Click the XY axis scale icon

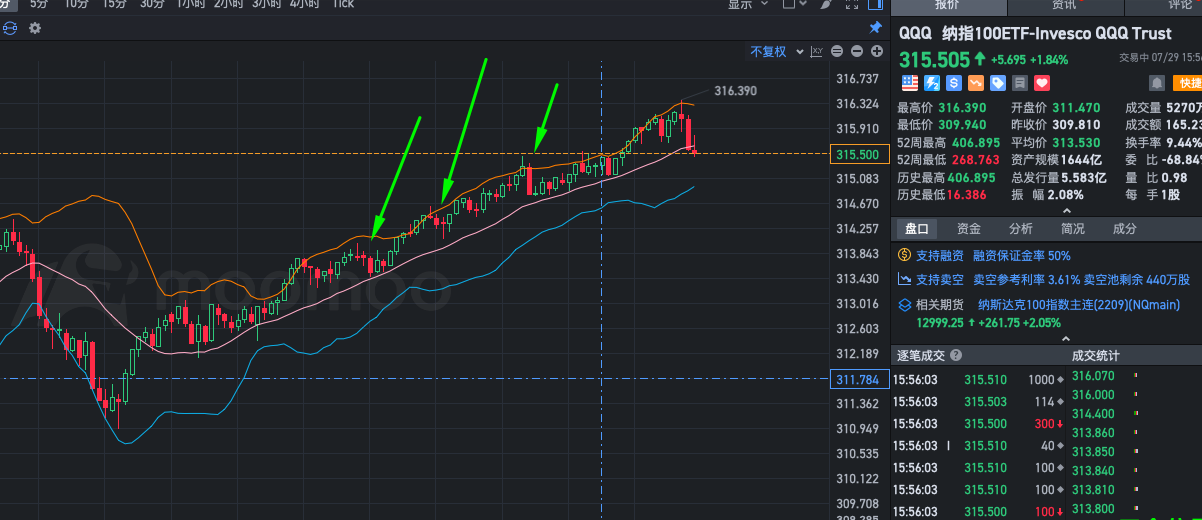(x=817, y=52)
